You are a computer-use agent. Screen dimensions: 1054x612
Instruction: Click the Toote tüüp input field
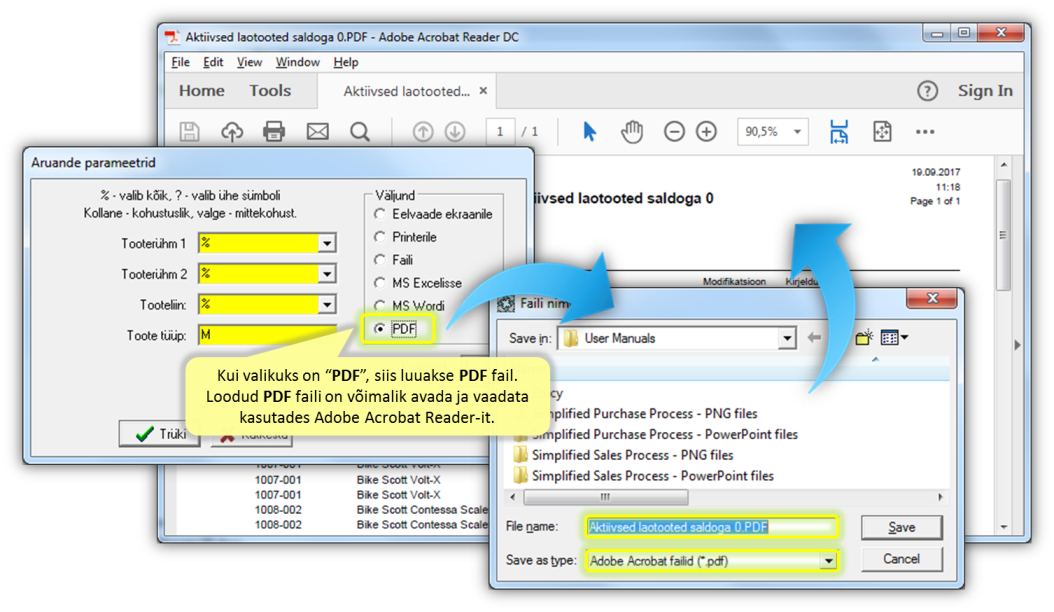[x=267, y=335]
